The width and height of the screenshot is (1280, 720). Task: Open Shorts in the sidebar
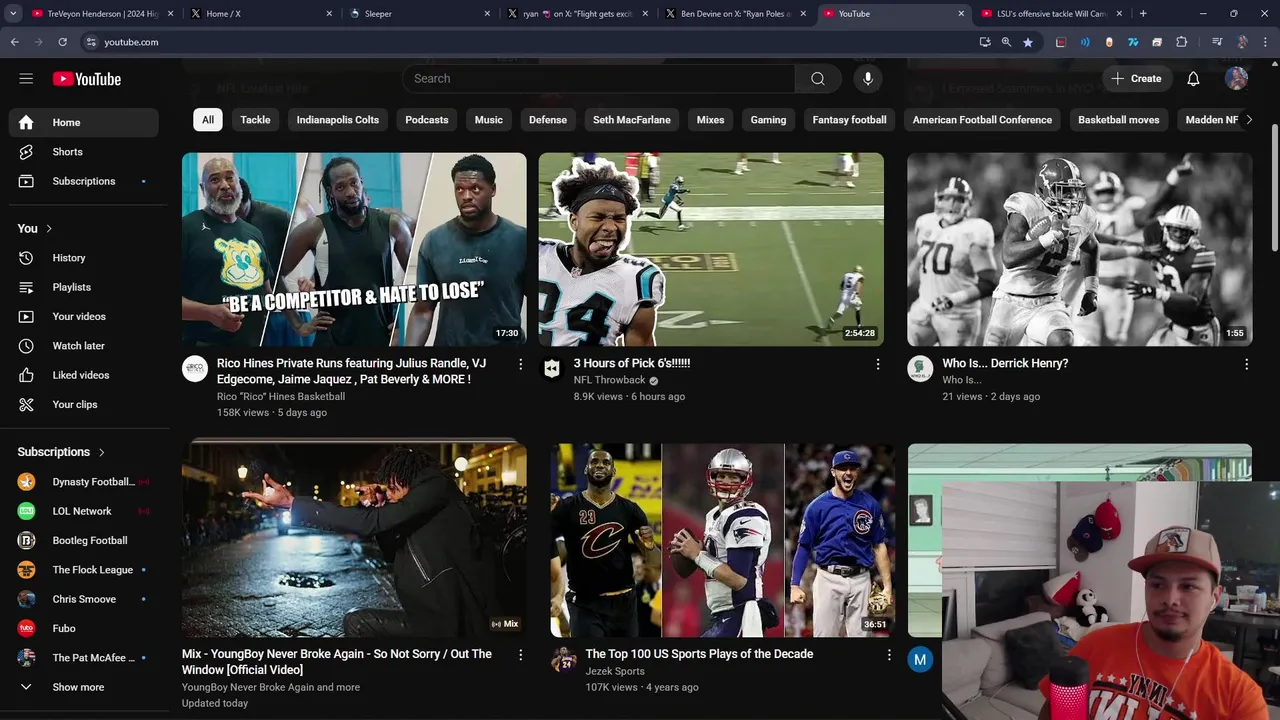pyautogui.click(x=84, y=152)
